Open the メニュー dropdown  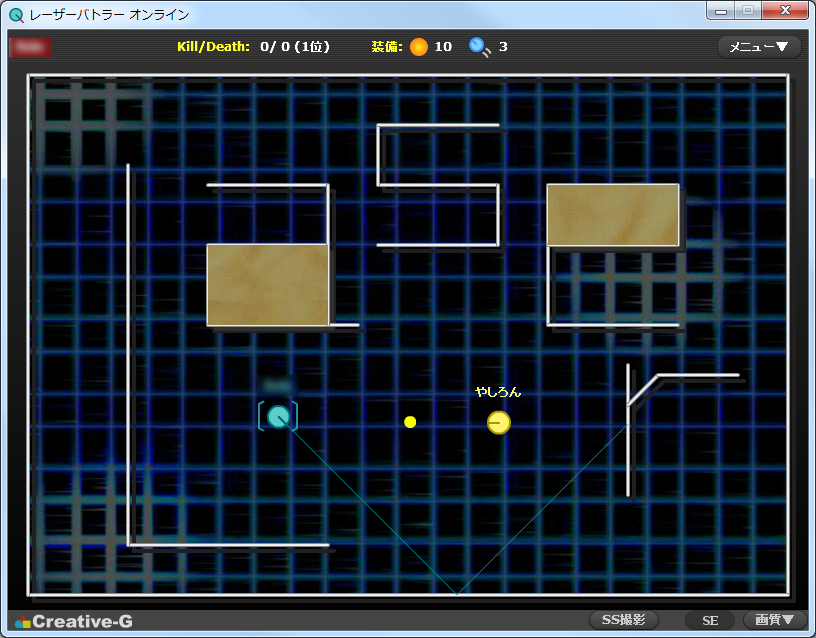759,47
